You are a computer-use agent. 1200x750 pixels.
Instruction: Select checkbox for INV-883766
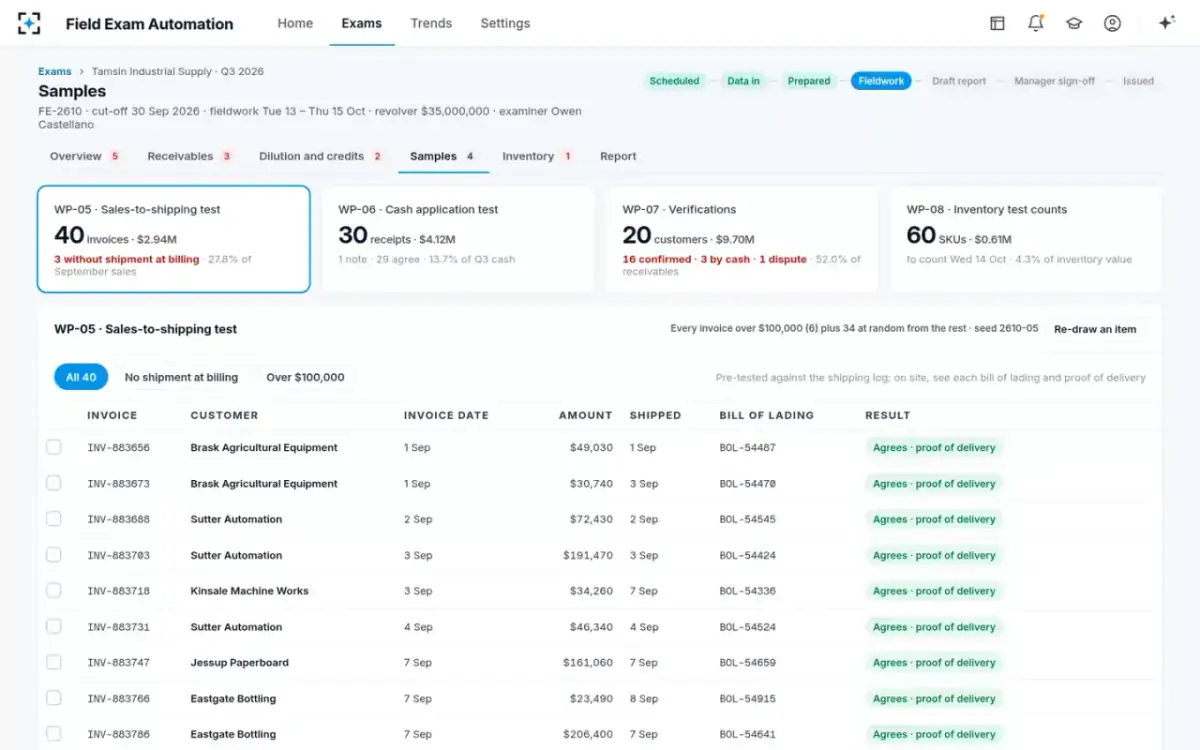pyautogui.click(x=54, y=698)
